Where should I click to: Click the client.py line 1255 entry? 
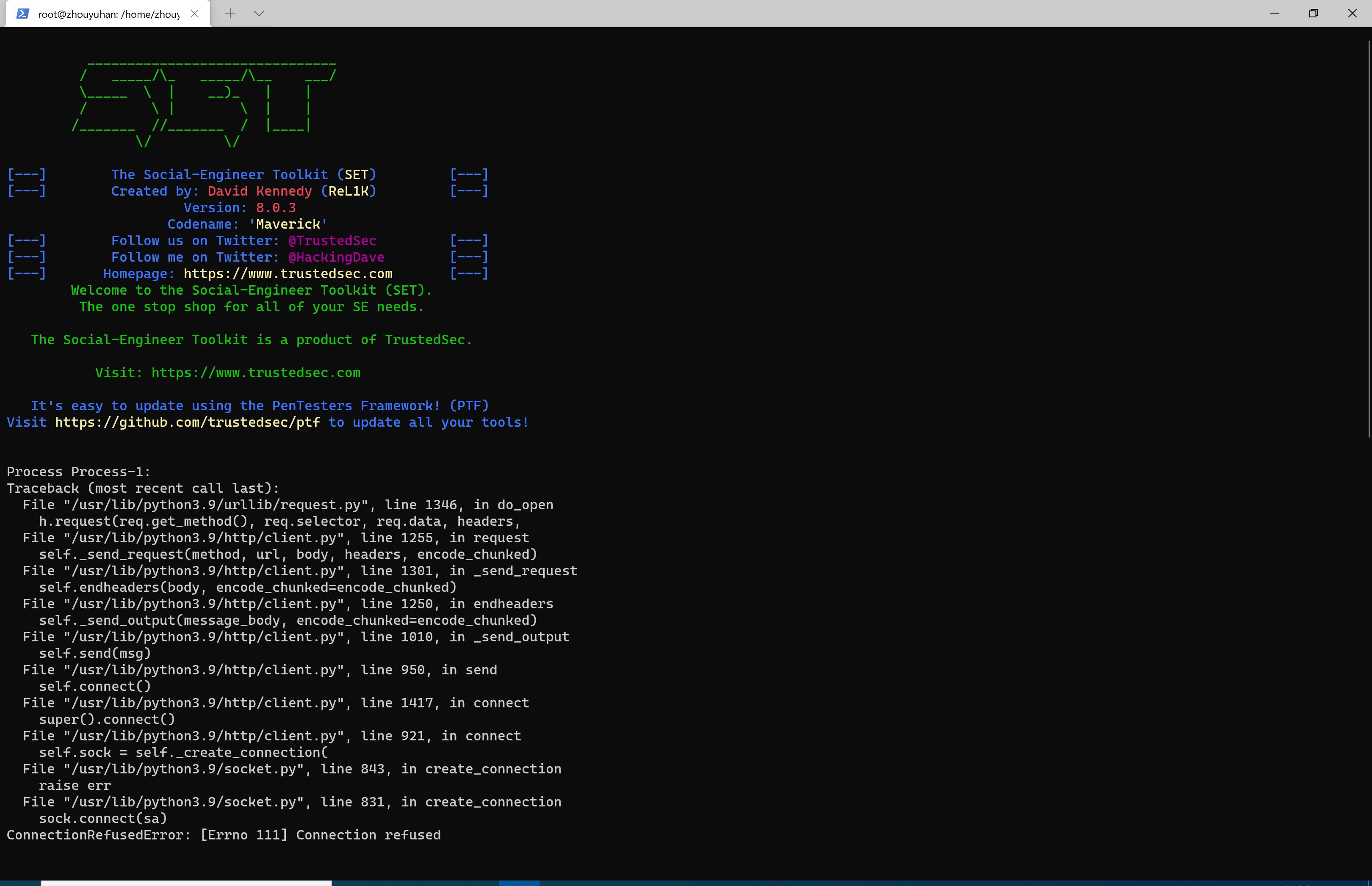coord(276,538)
